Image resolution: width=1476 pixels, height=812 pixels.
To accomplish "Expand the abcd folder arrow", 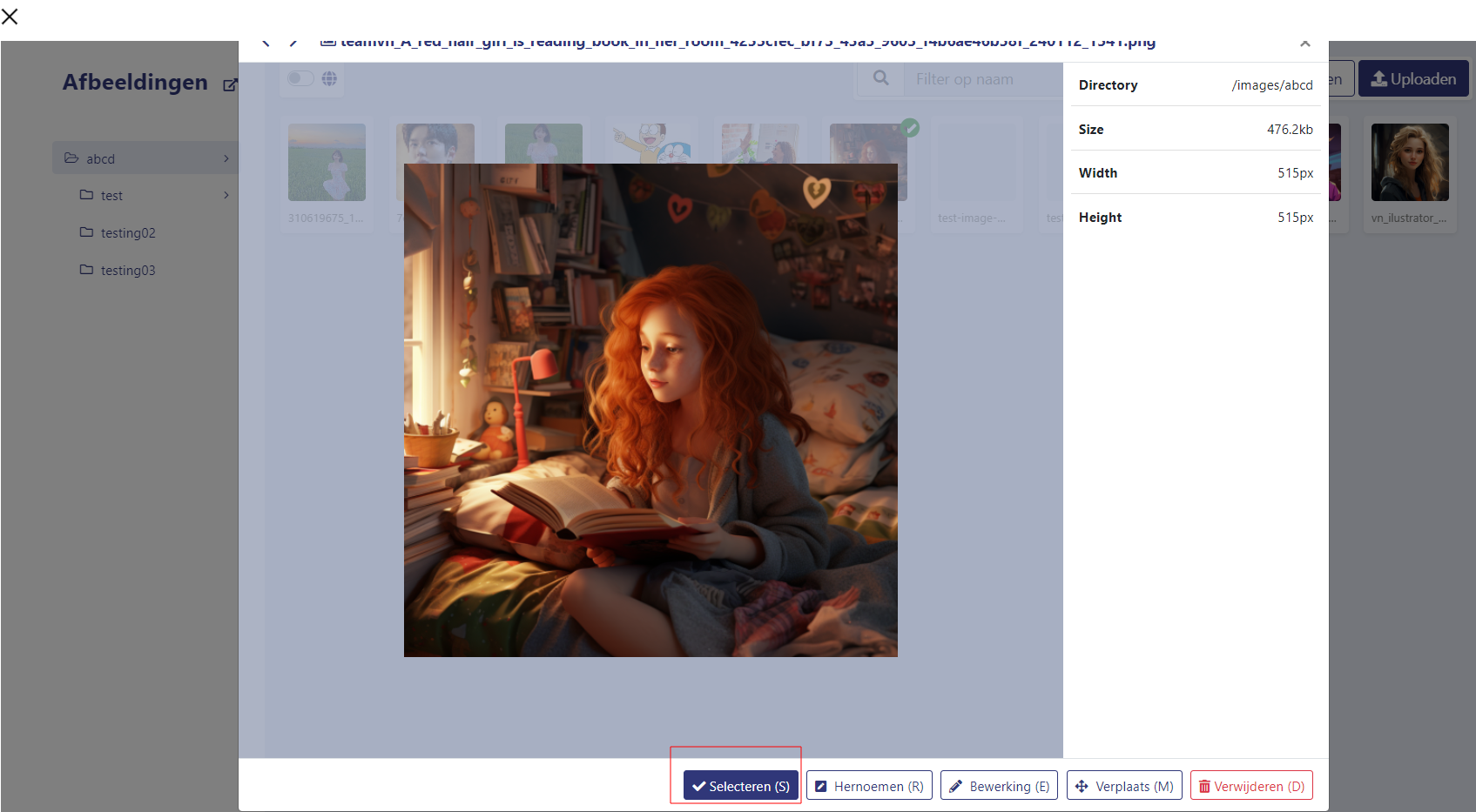I will (226, 158).
